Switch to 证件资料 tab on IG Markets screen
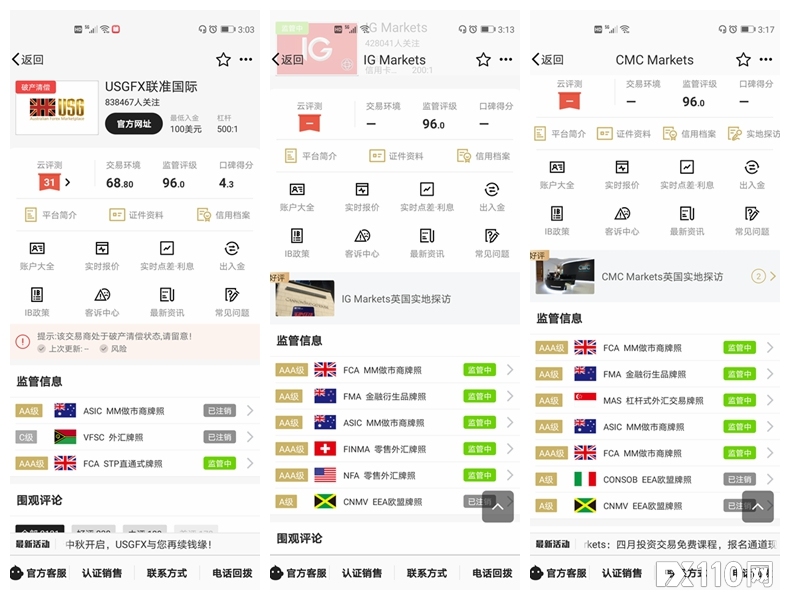 point(397,156)
